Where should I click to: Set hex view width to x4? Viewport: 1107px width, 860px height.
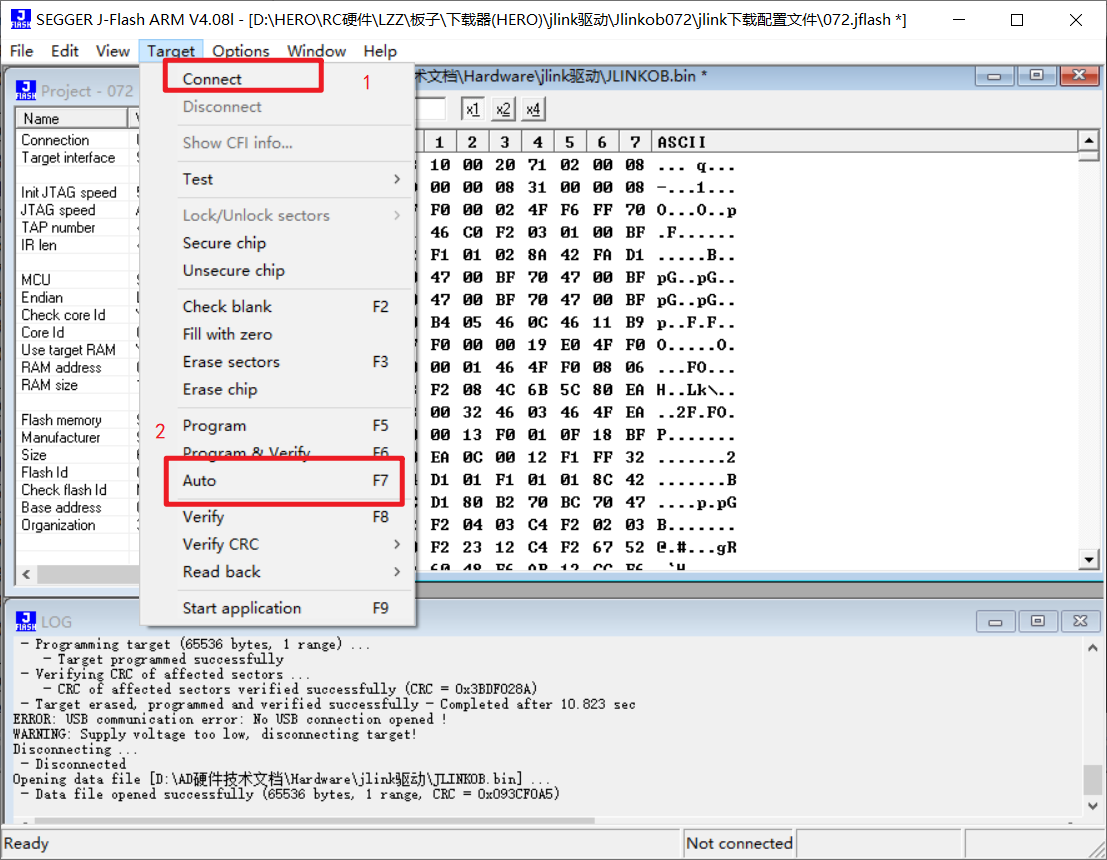point(533,109)
